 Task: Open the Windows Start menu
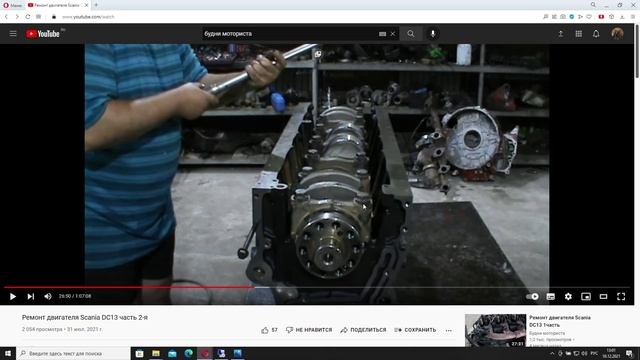(x=8, y=353)
